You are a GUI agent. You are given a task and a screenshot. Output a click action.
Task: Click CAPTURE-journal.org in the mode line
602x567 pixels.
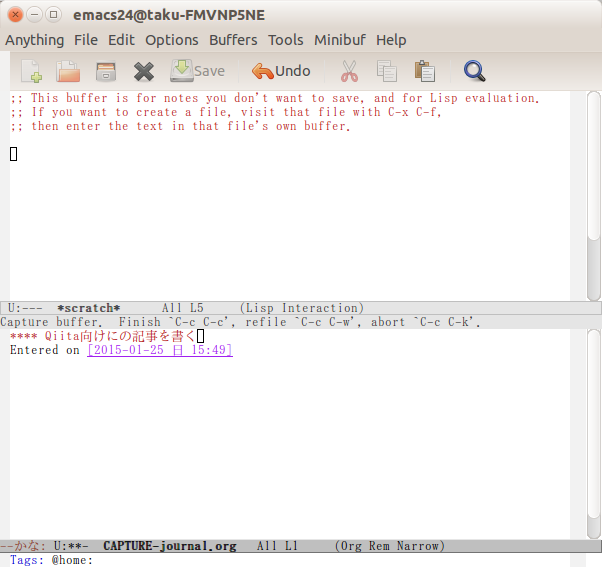coord(170,546)
